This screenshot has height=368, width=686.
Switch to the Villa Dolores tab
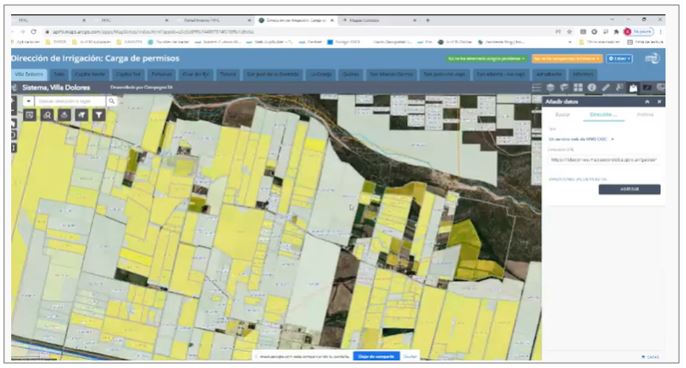29,74
